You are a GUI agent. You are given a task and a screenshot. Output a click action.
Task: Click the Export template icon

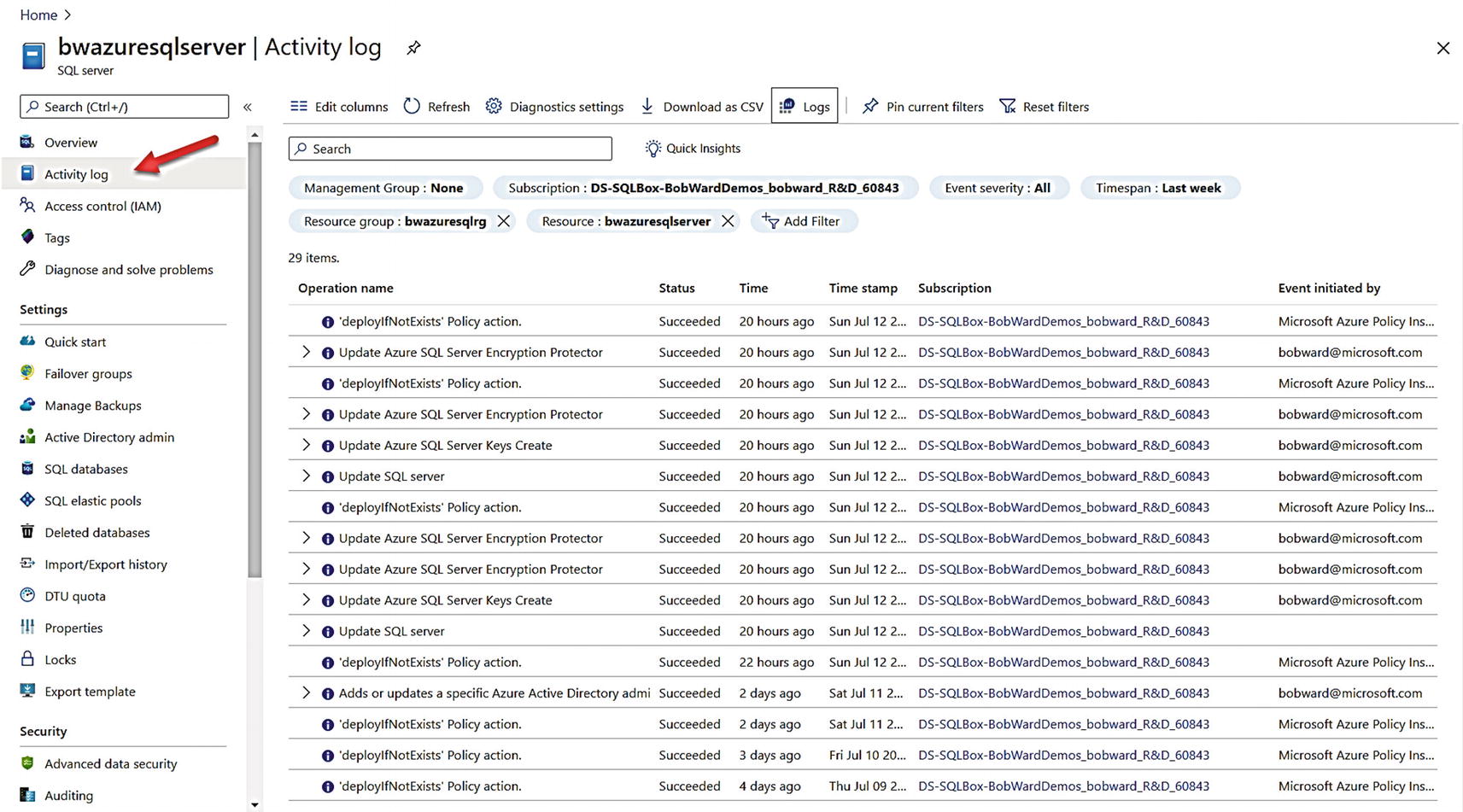coord(27,691)
